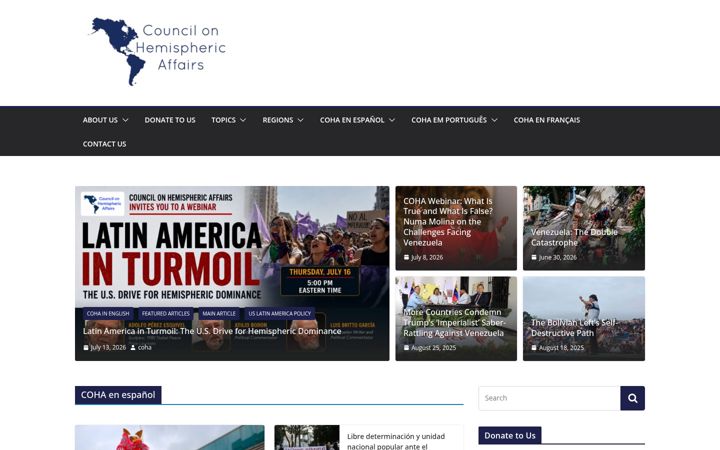Image resolution: width=720 pixels, height=450 pixels.
Task: Click the Council on Hemispheric Affairs logo
Action: [157, 51]
